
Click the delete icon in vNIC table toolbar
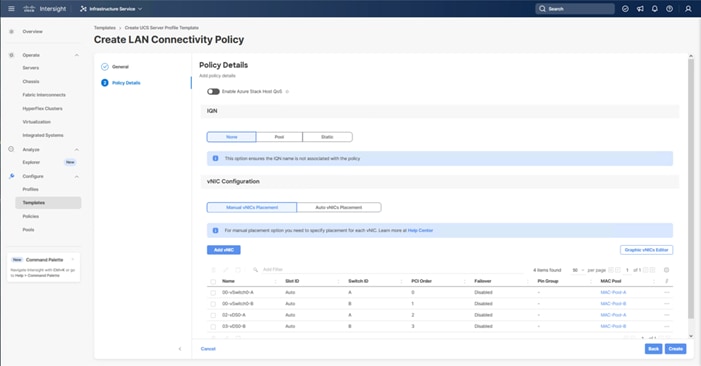coord(213,270)
